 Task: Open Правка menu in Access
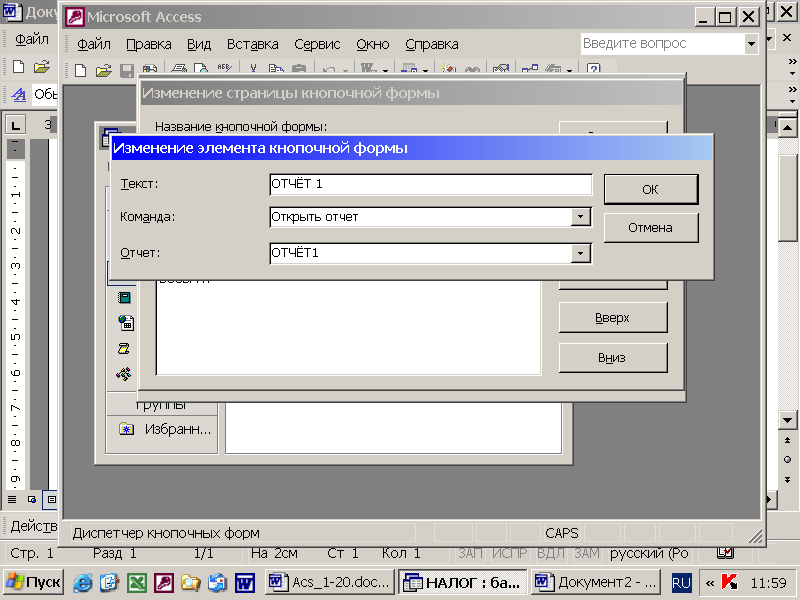(148, 44)
